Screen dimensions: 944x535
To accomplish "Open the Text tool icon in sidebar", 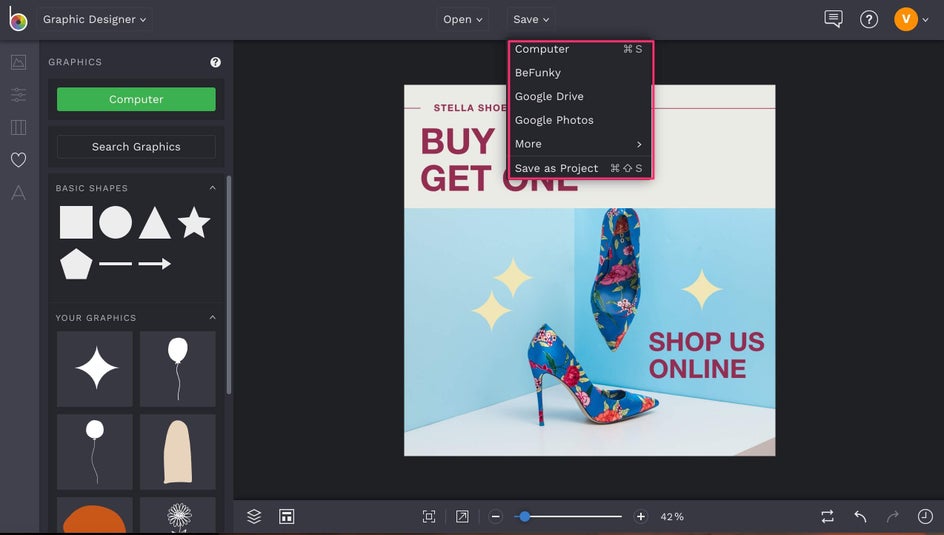I will point(18,192).
